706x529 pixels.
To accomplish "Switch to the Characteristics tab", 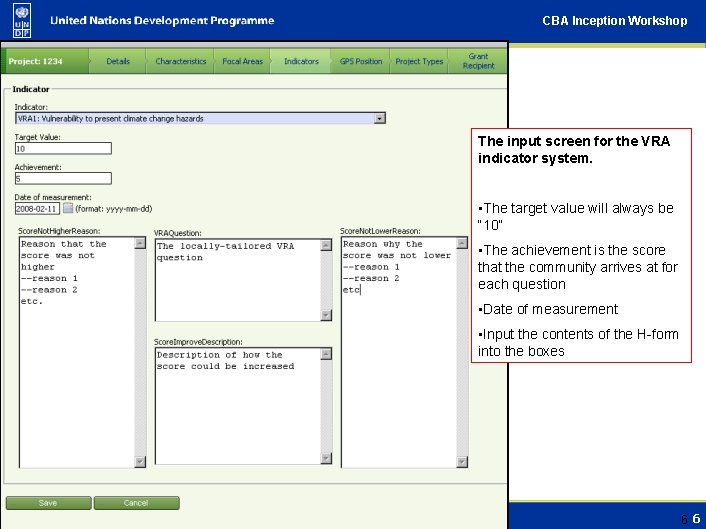I will coord(181,61).
